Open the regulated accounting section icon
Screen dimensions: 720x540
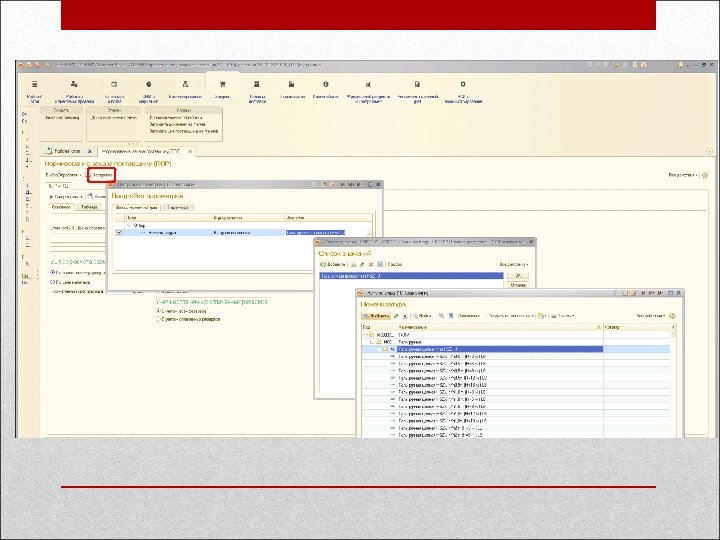[417, 84]
